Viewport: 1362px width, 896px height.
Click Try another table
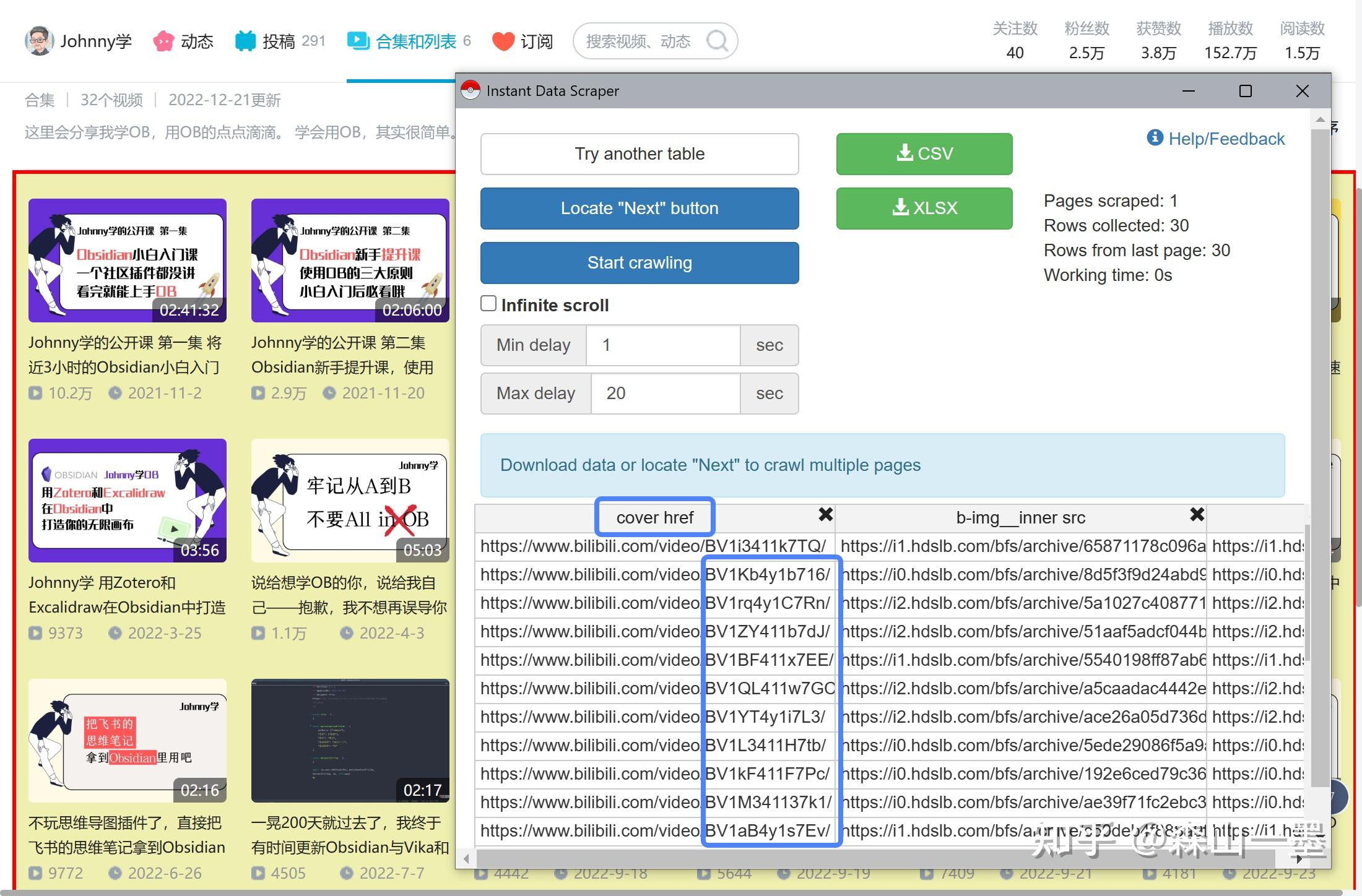[x=639, y=153]
